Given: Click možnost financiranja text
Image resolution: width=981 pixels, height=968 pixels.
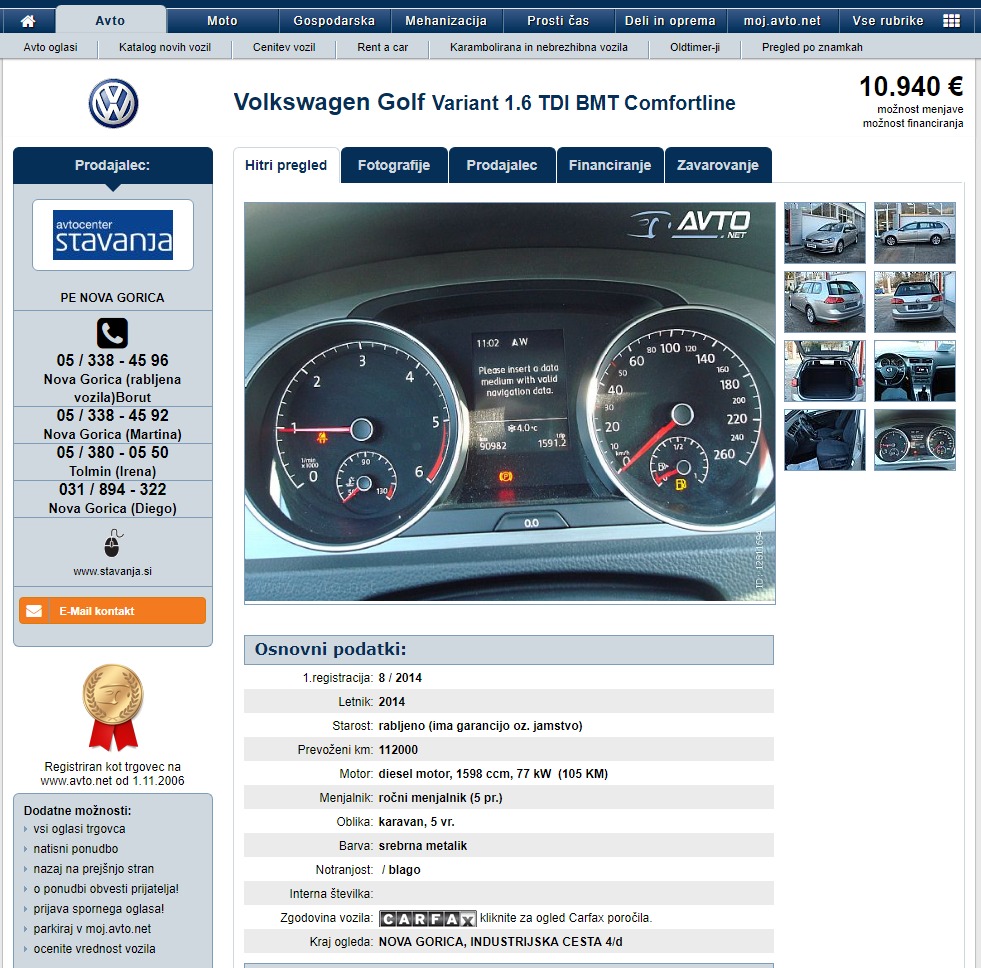Looking at the screenshot, I should (913, 123).
